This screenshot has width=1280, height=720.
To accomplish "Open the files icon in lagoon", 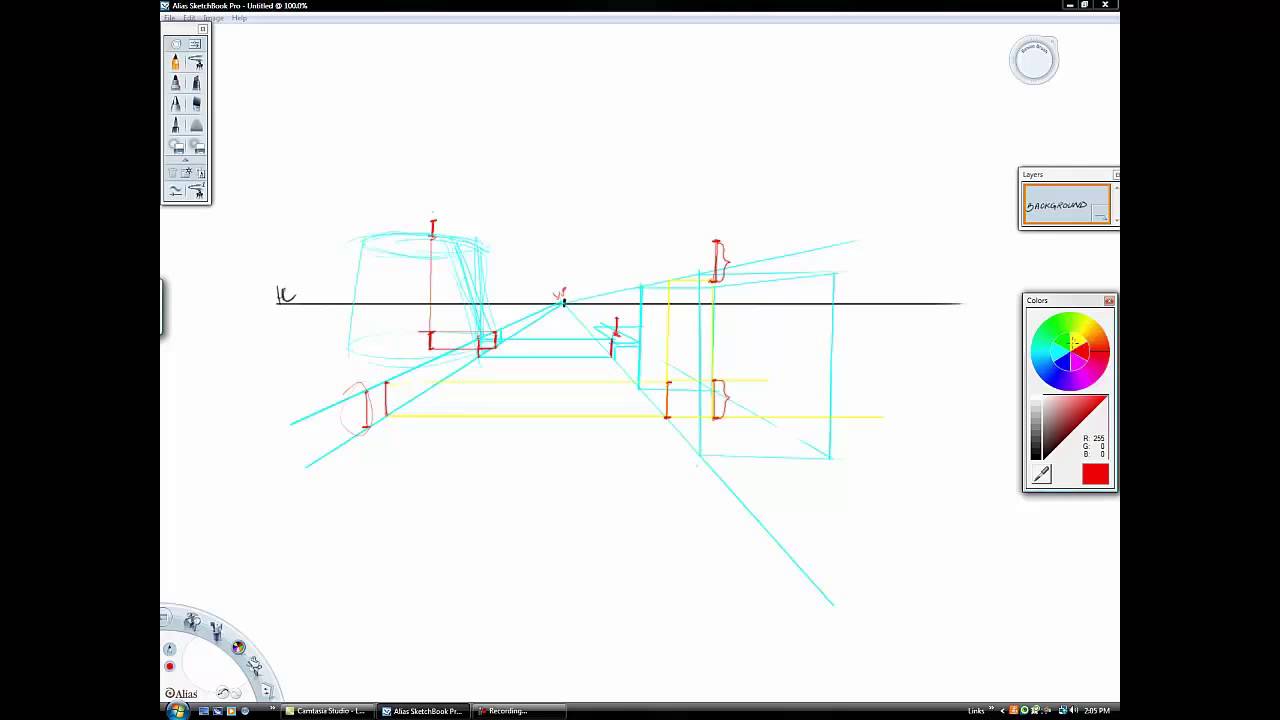I will tap(267, 690).
